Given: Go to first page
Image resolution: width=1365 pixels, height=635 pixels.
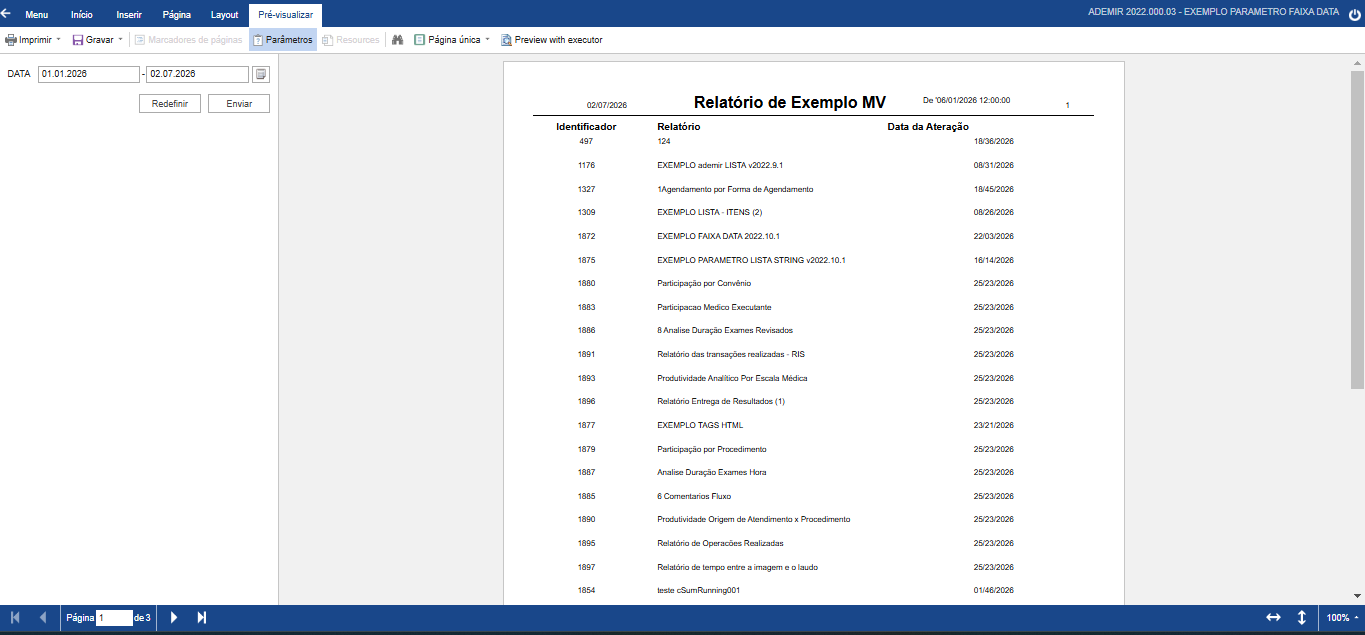Looking at the screenshot, I should pos(15,618).
